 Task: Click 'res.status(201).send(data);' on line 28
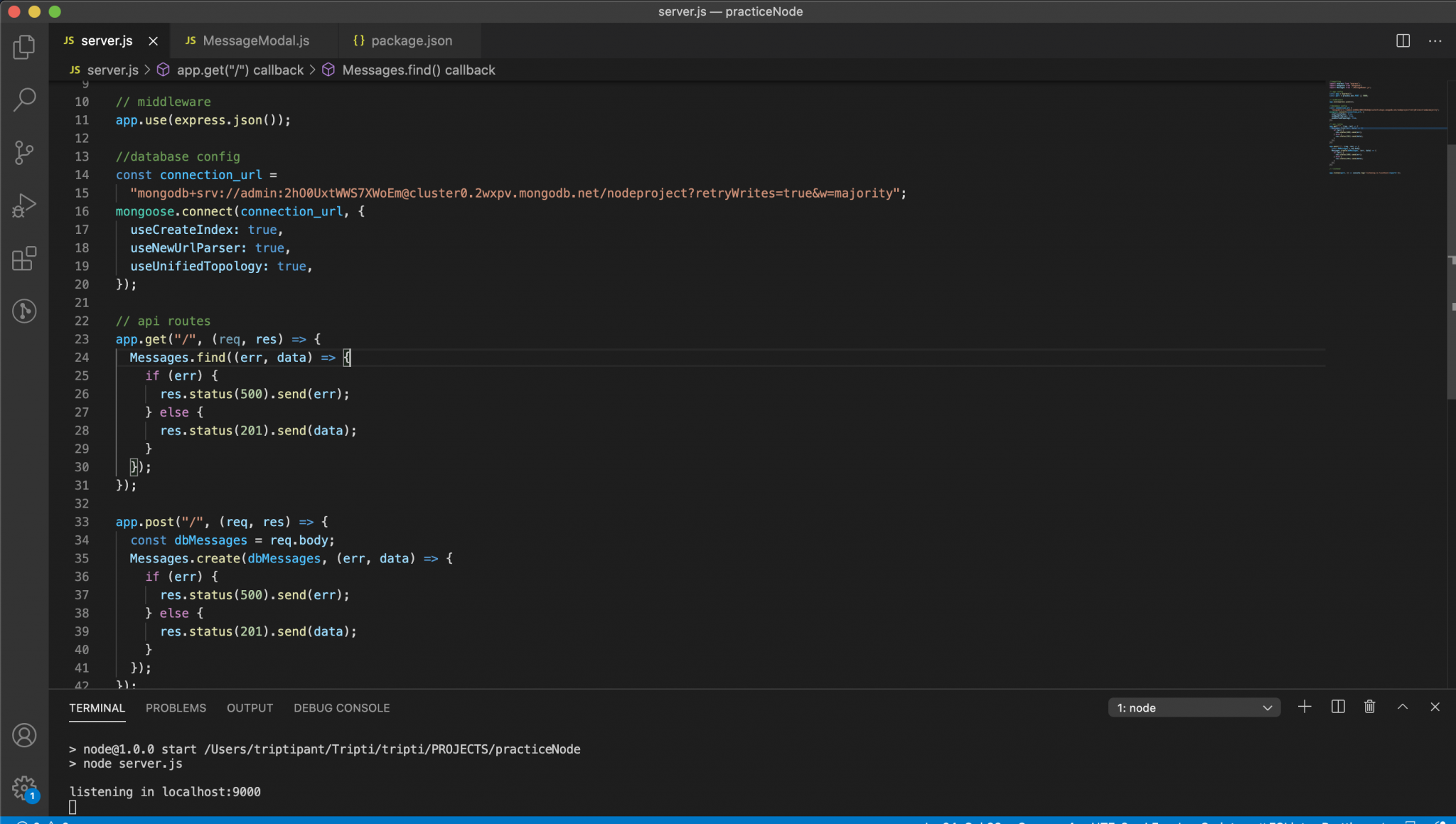click(x=259, y=431)
